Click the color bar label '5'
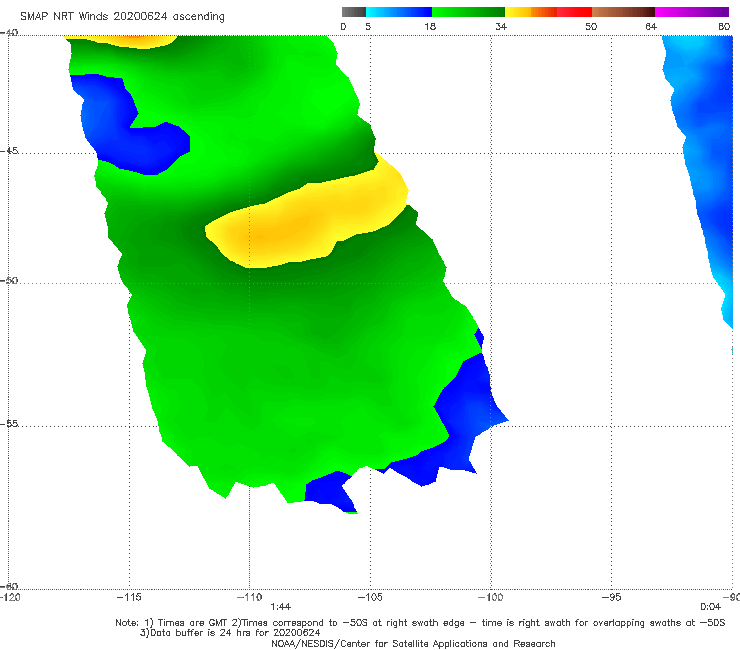 pyautogui.click(x=368, y=26)
